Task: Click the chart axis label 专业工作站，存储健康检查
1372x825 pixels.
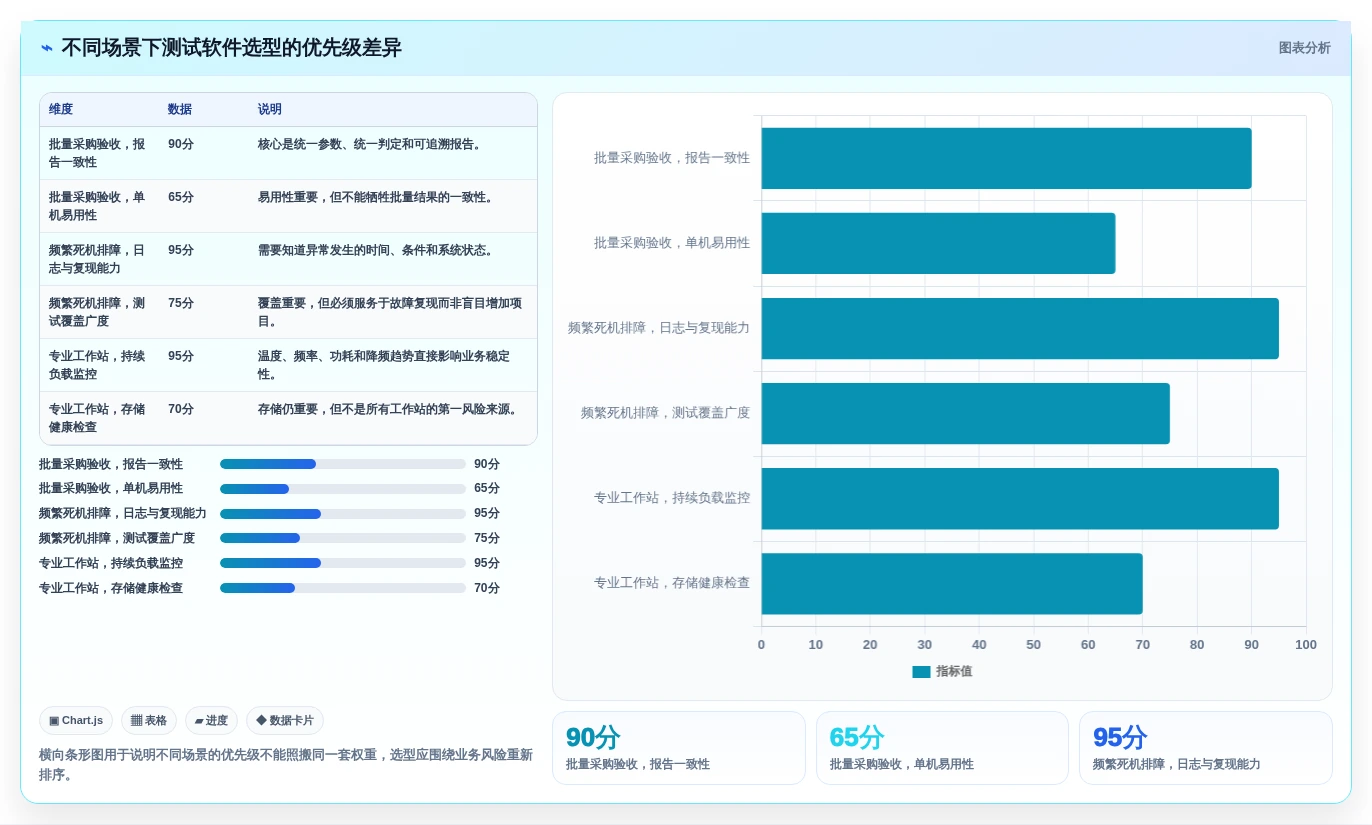Action: click(672, 583)
